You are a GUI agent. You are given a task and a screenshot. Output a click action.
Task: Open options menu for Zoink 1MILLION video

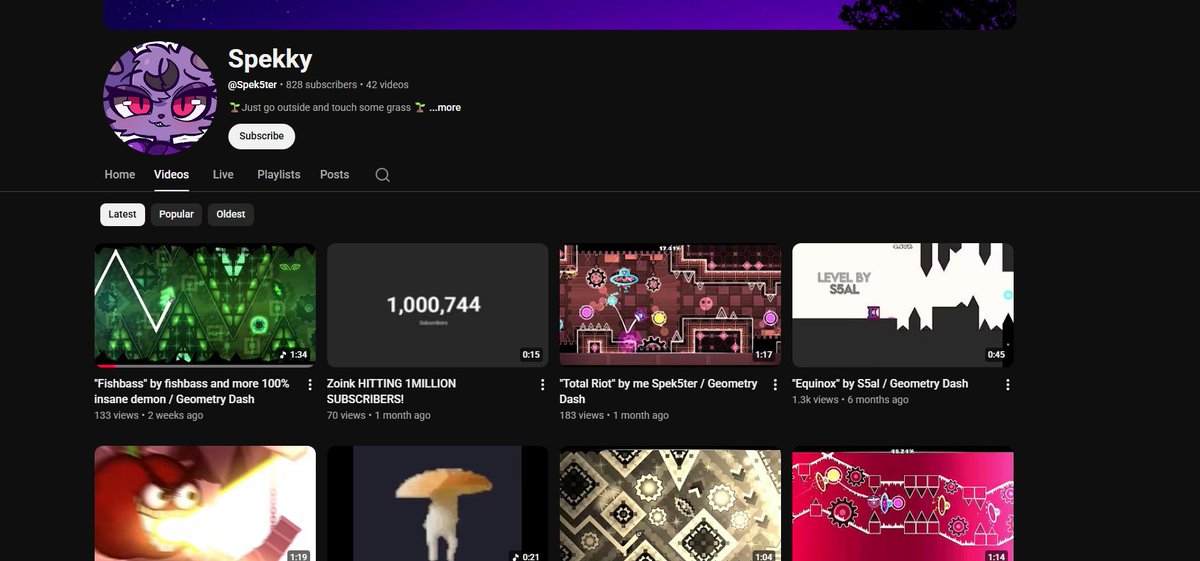(x=542, y=385)
